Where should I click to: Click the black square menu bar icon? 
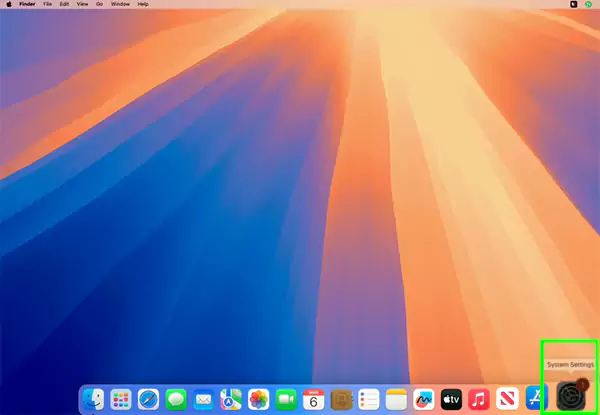(x=574, y=4)
